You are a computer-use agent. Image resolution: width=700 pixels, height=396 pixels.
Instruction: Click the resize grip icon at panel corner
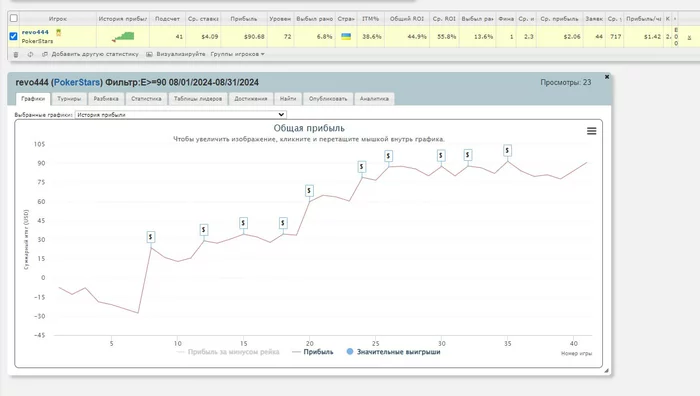point(606,371)
